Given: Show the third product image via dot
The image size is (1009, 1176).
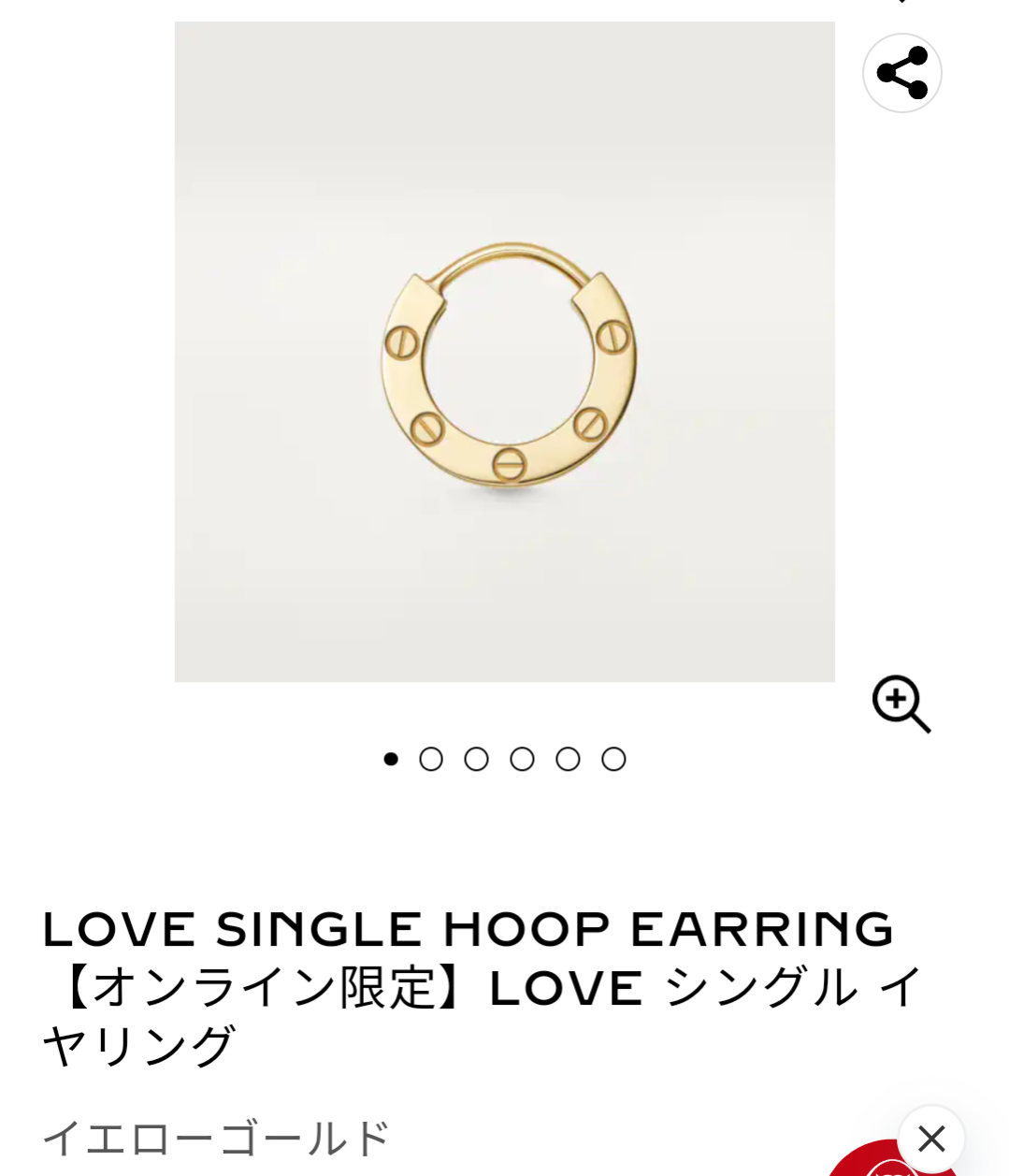Looking at the screenshot, I should coord(477,759).
